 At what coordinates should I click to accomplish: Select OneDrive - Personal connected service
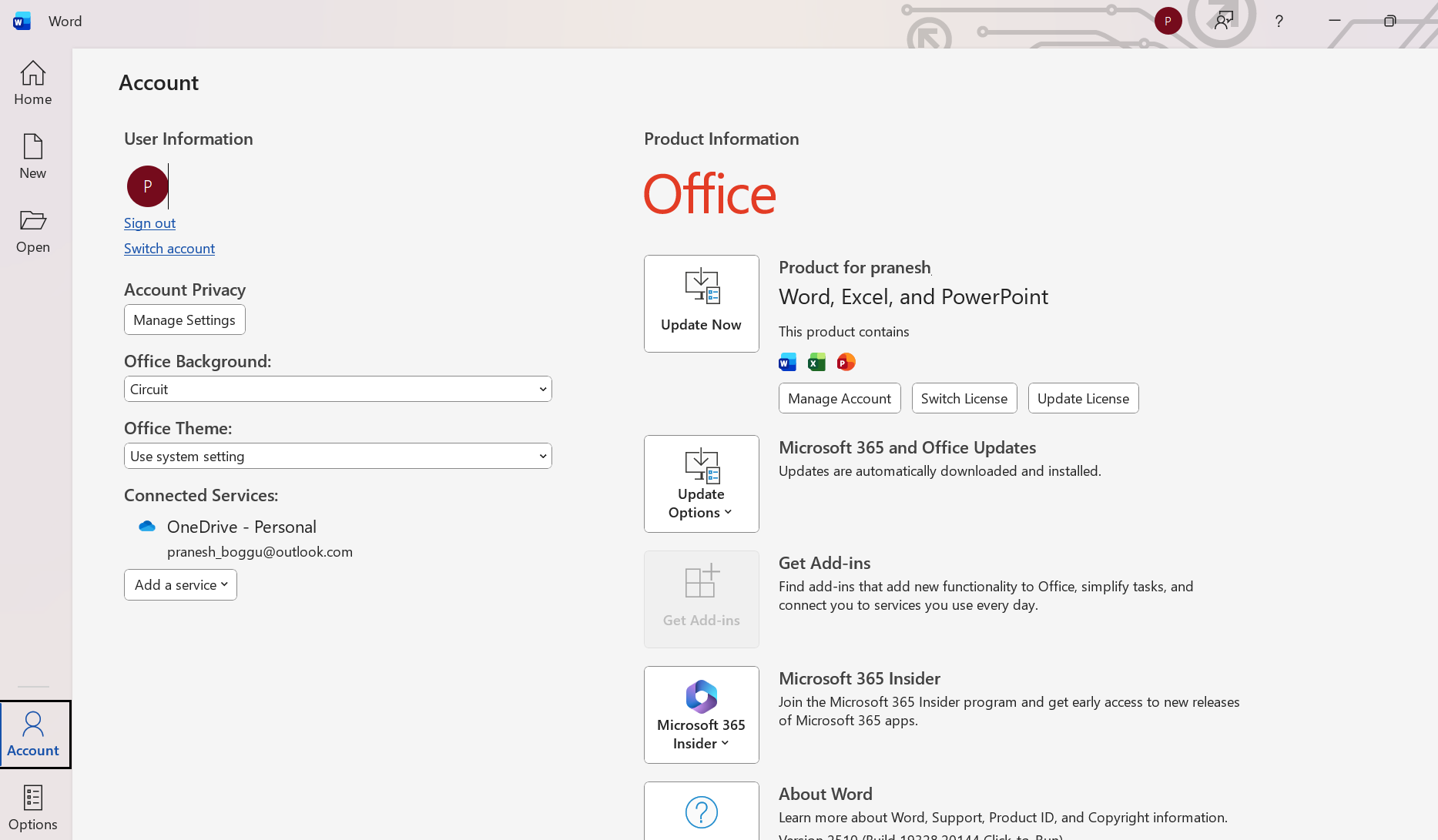tap(242, 527)
